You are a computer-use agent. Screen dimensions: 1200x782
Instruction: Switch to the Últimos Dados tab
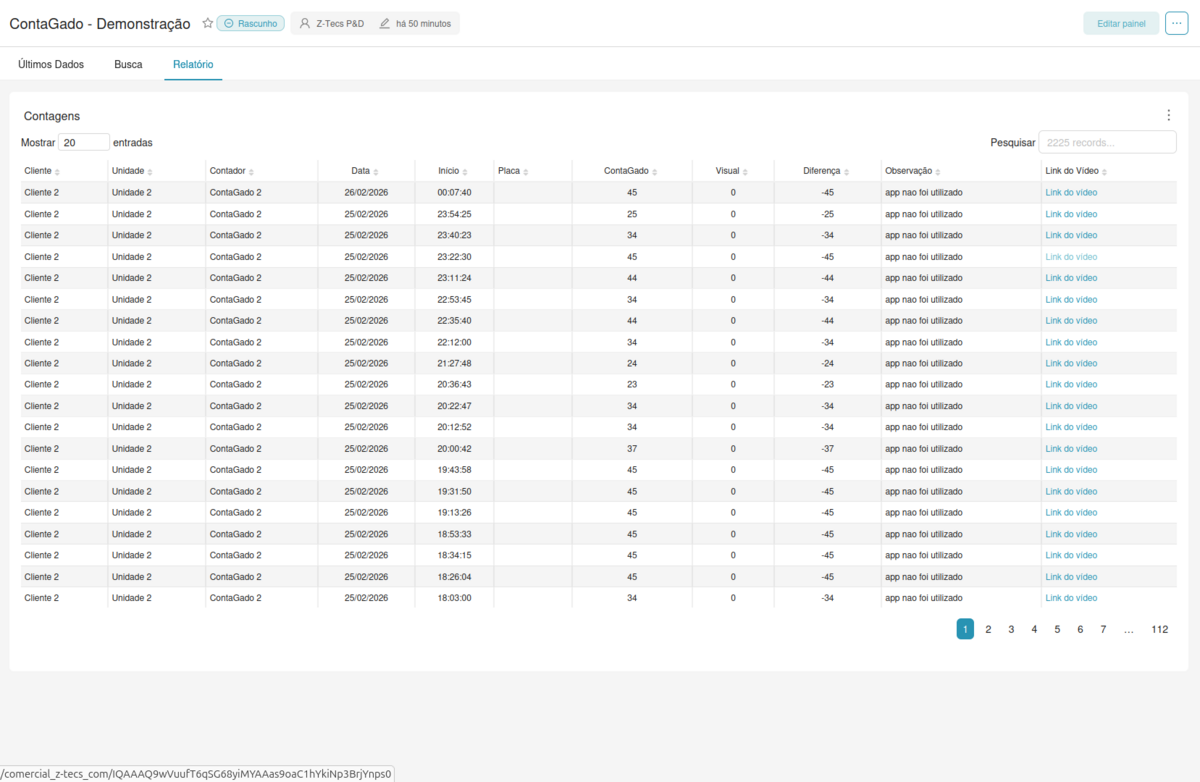click(51, 63)
